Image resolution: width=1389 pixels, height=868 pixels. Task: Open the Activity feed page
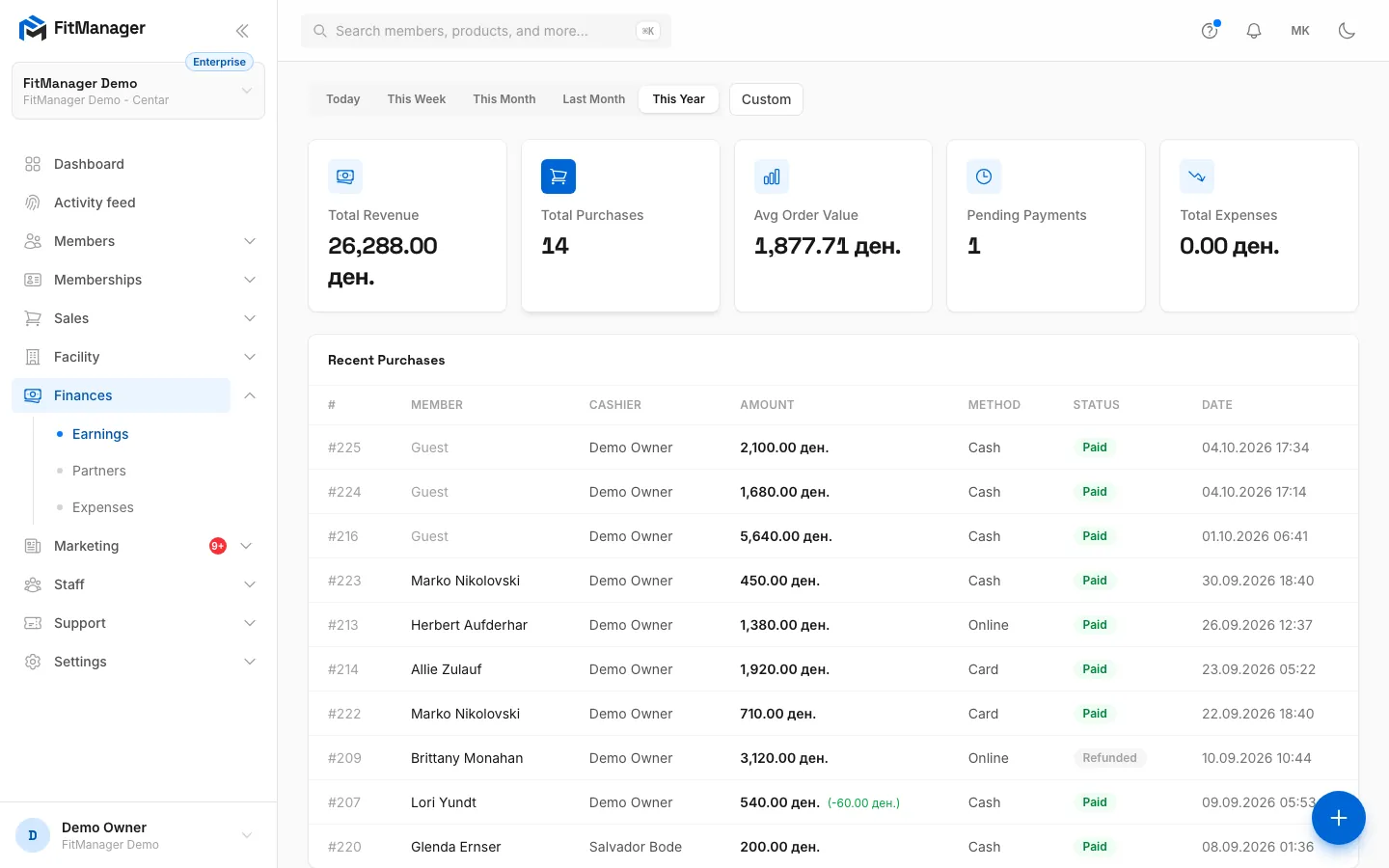95,203
